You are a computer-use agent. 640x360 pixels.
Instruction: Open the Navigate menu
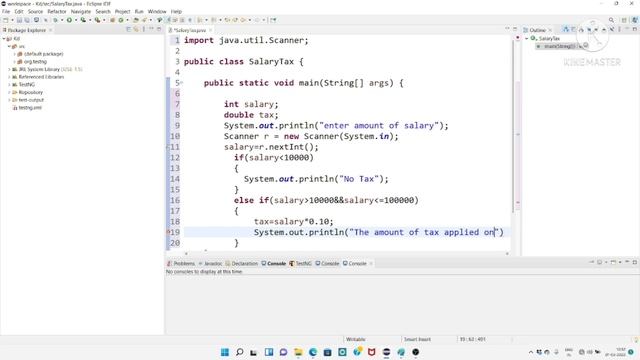pos(81,11)
